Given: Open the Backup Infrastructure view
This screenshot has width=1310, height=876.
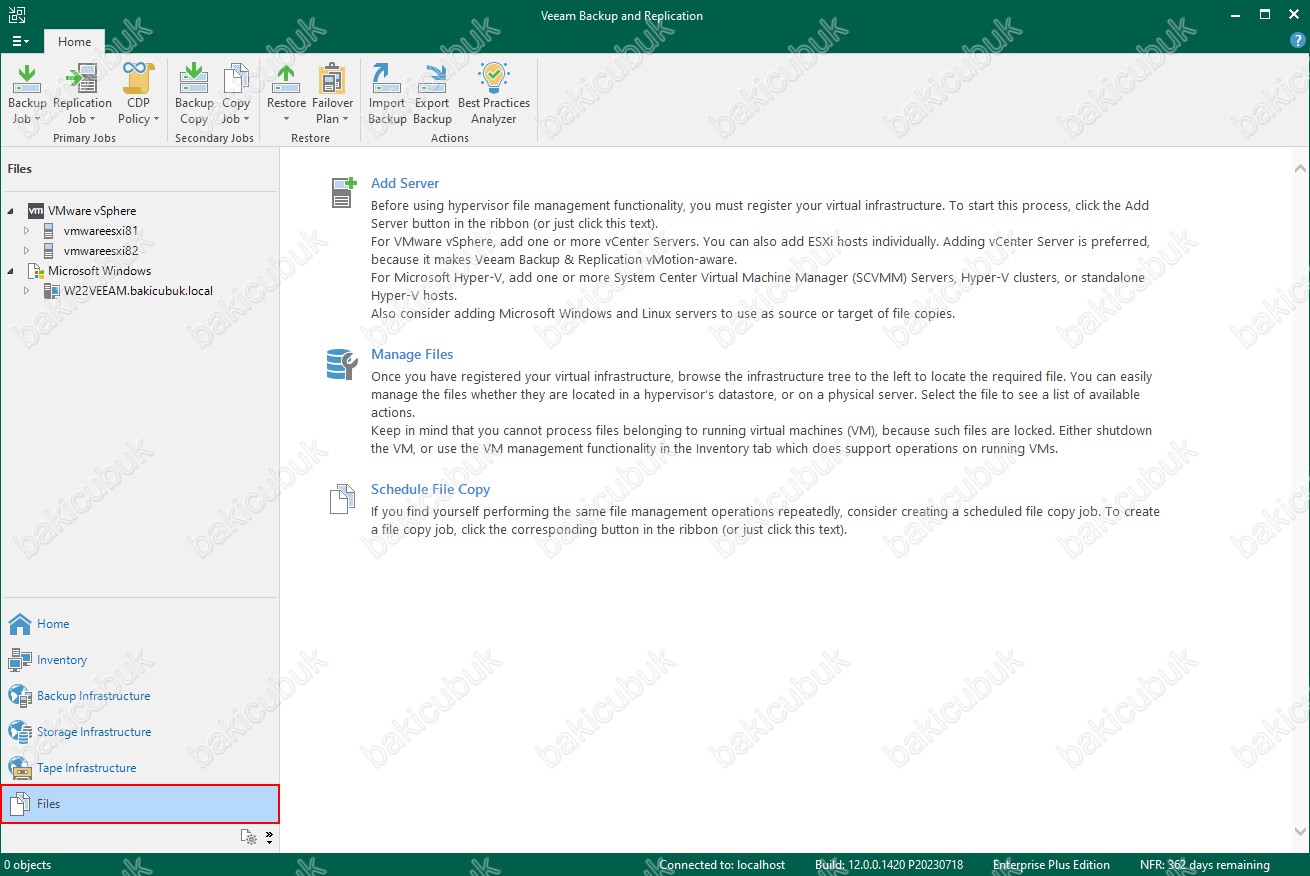Looking at the screenshot, I should (93, 696).
